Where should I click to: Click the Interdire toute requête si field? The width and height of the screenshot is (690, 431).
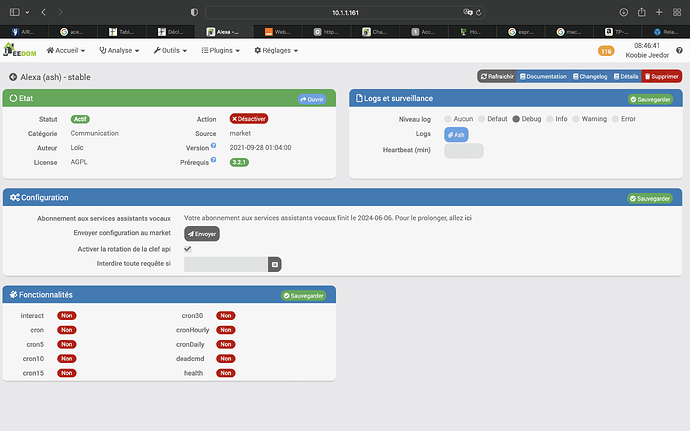point(226,264)
